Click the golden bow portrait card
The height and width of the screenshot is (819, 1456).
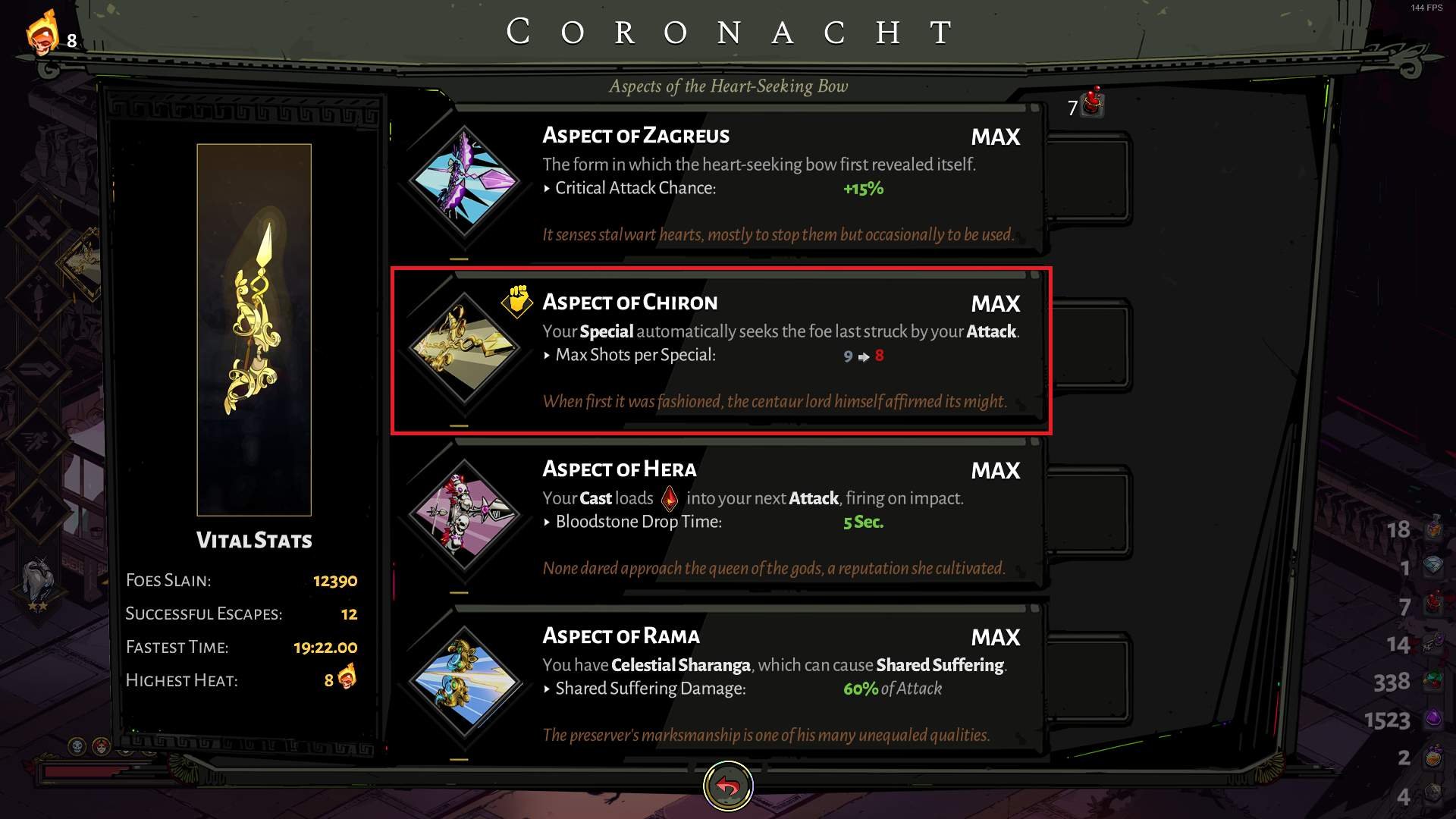[254, 330]
